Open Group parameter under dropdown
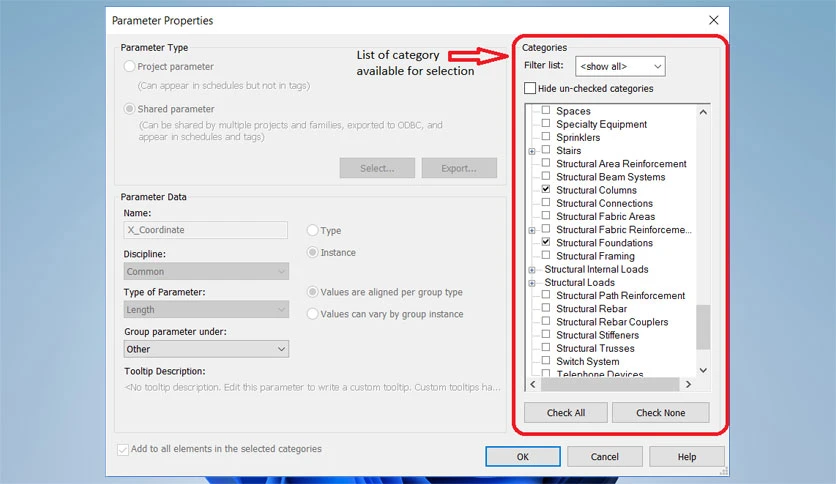Image resolution: width=836 pixels, height=484 pixels. [206, 349]
